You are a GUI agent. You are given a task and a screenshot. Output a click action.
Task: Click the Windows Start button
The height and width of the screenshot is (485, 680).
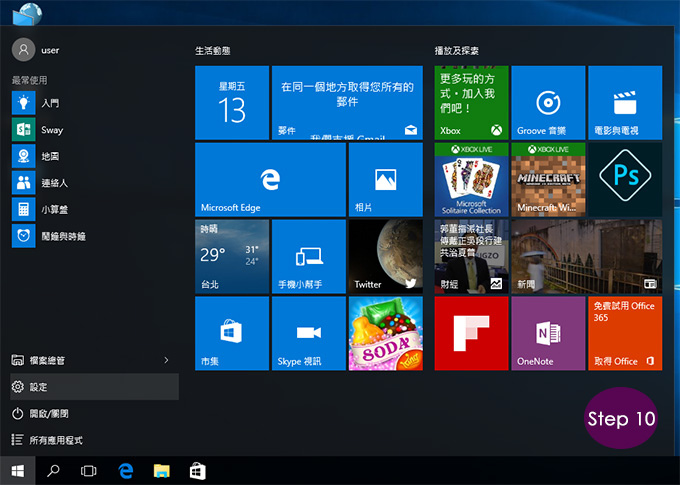pyautogui.click(x=17, y=471)
